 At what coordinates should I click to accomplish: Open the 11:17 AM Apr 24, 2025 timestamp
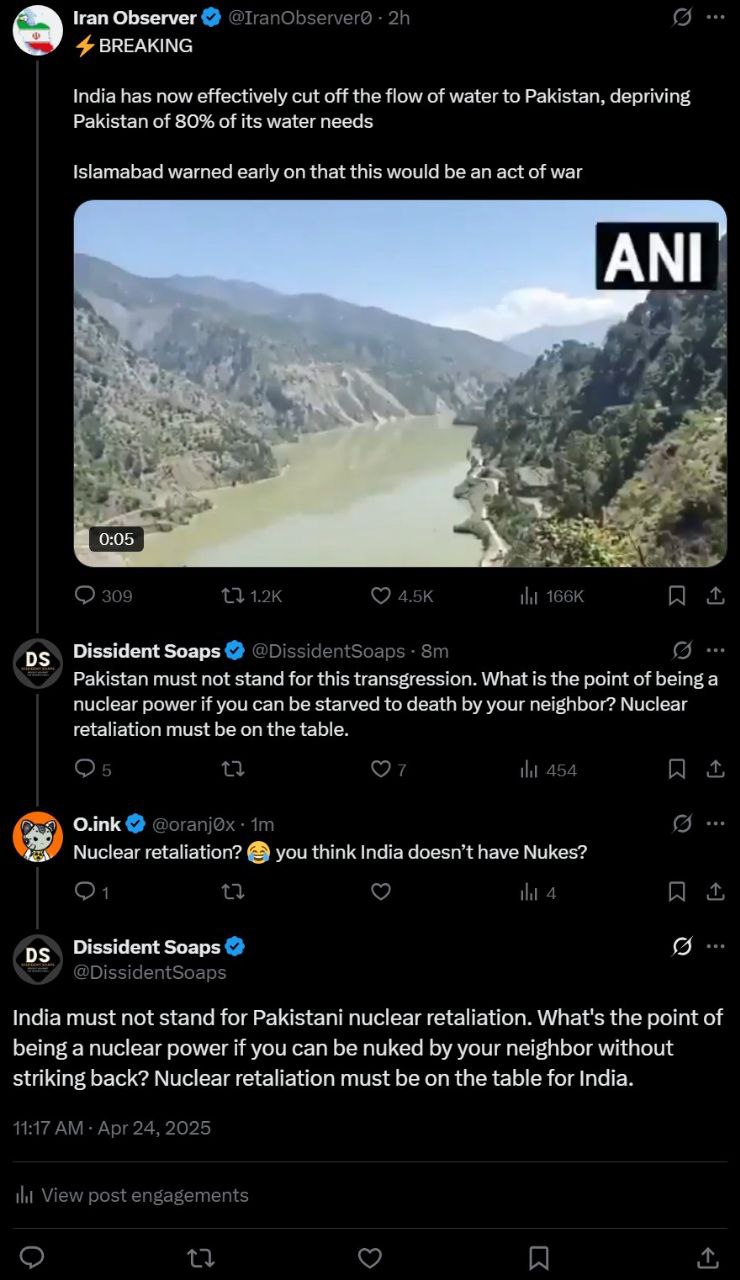coord(112,1127)
